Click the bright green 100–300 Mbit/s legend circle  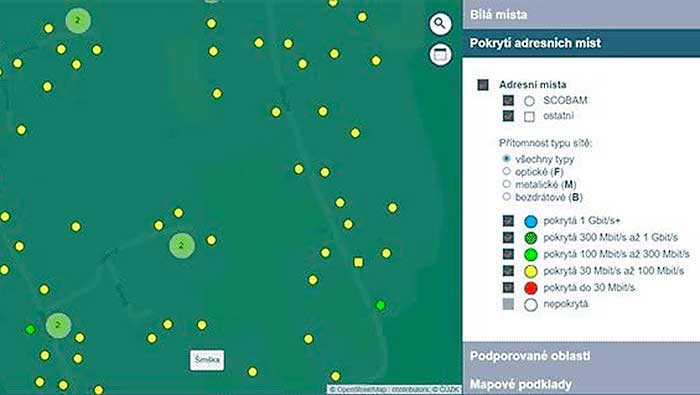[x=530, y=254]
